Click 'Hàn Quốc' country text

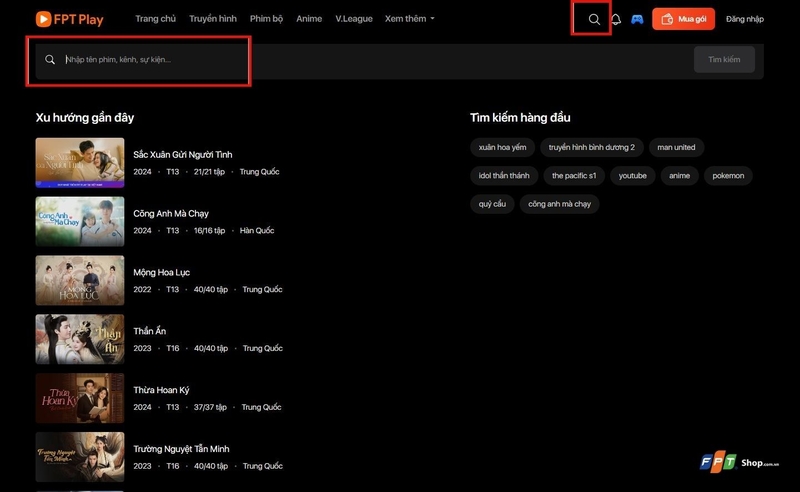click(257, 231)
